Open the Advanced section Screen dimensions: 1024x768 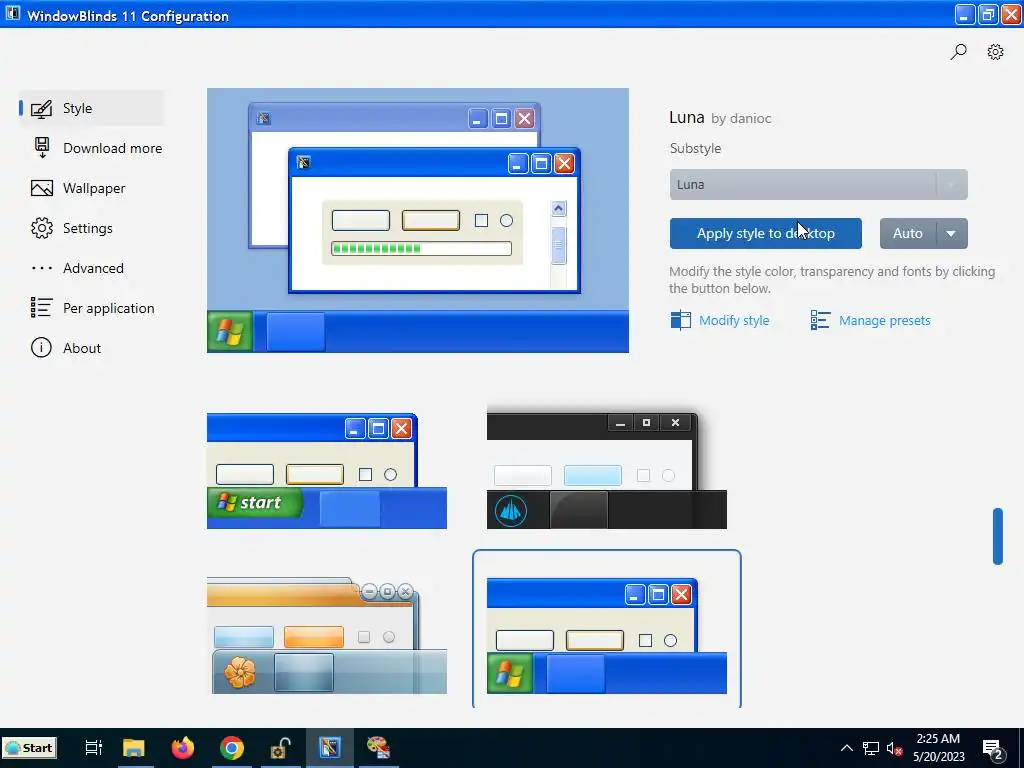93,268
